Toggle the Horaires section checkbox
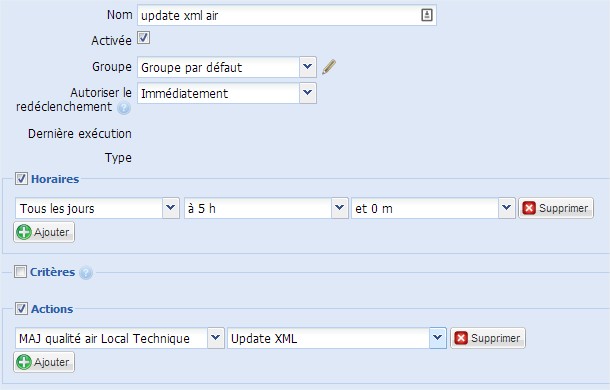This screenshot has height=390, width=610. pos(21,179)
